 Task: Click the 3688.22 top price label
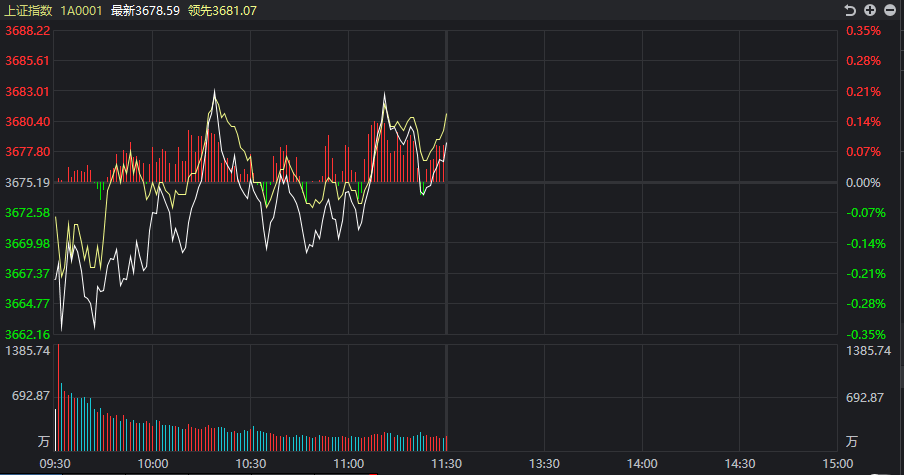(x=28, y=31)
